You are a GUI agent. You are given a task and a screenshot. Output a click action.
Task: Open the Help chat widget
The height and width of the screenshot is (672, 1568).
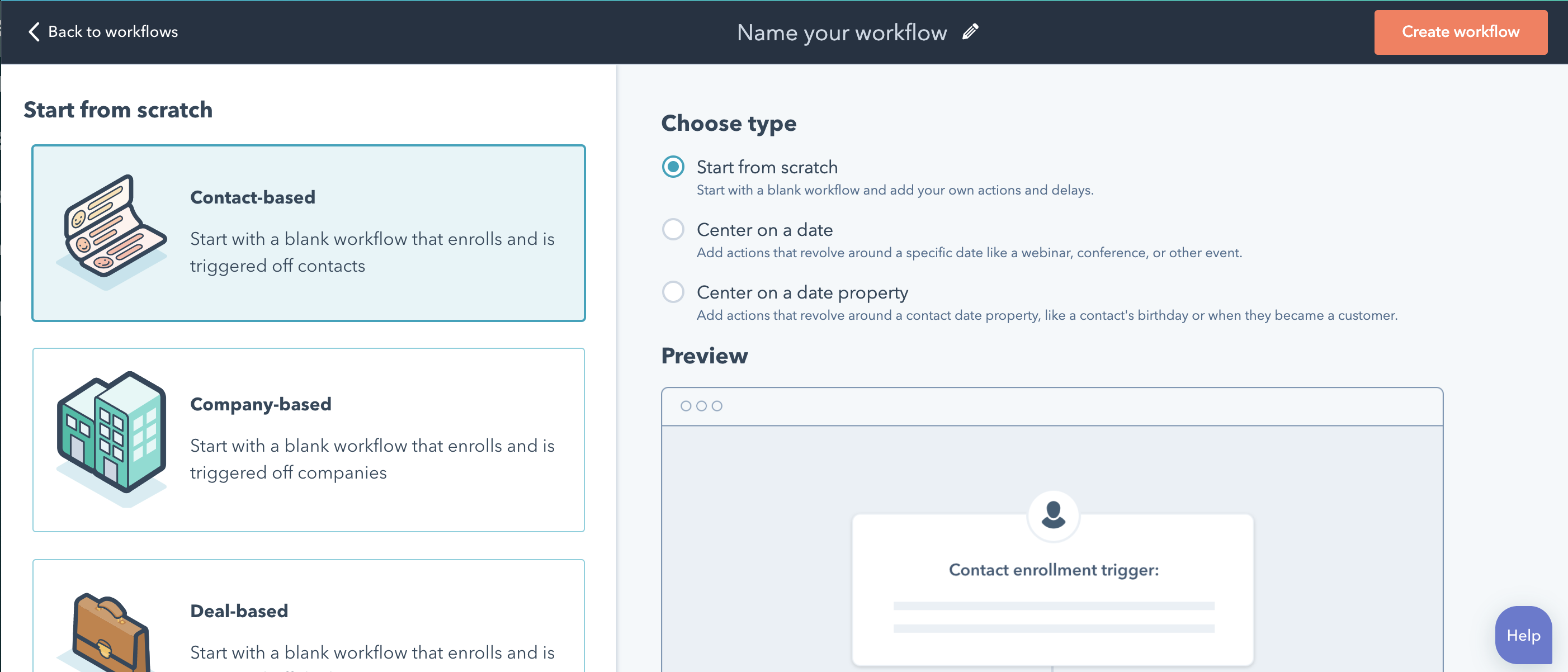pos(1523,635)
